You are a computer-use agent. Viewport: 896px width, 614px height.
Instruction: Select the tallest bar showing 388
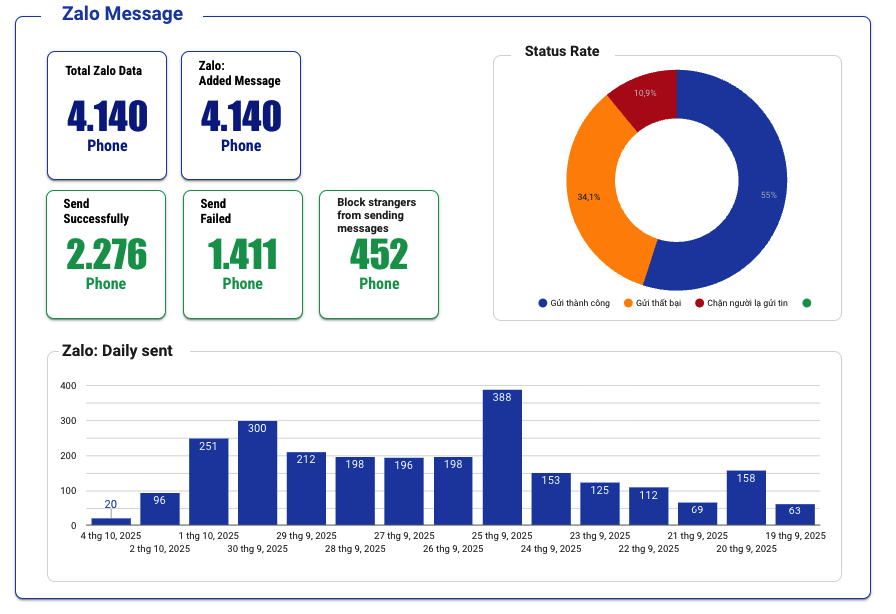[x=502, y=458]
